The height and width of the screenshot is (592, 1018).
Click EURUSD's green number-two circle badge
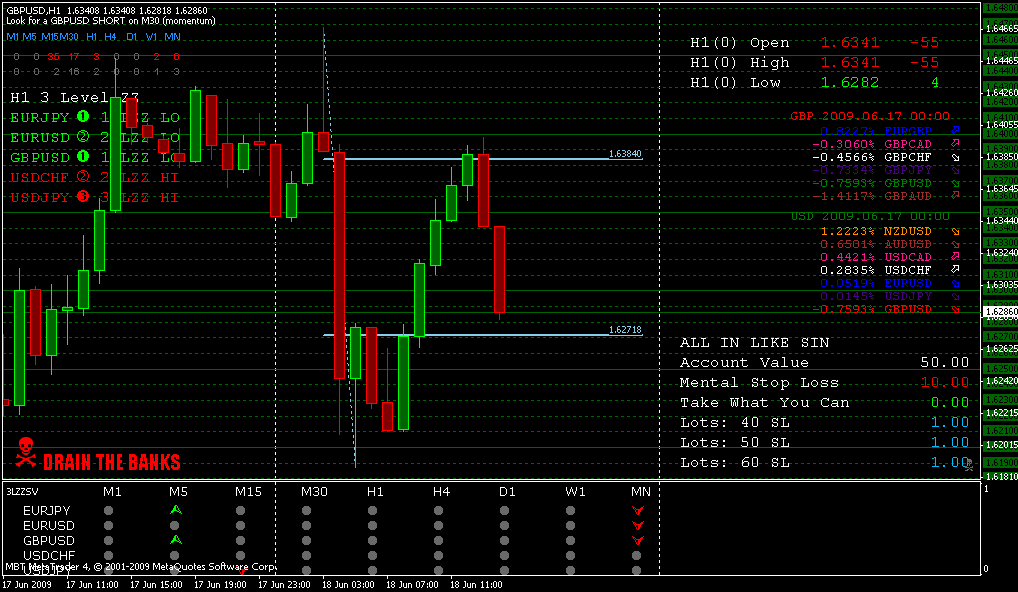82,137
